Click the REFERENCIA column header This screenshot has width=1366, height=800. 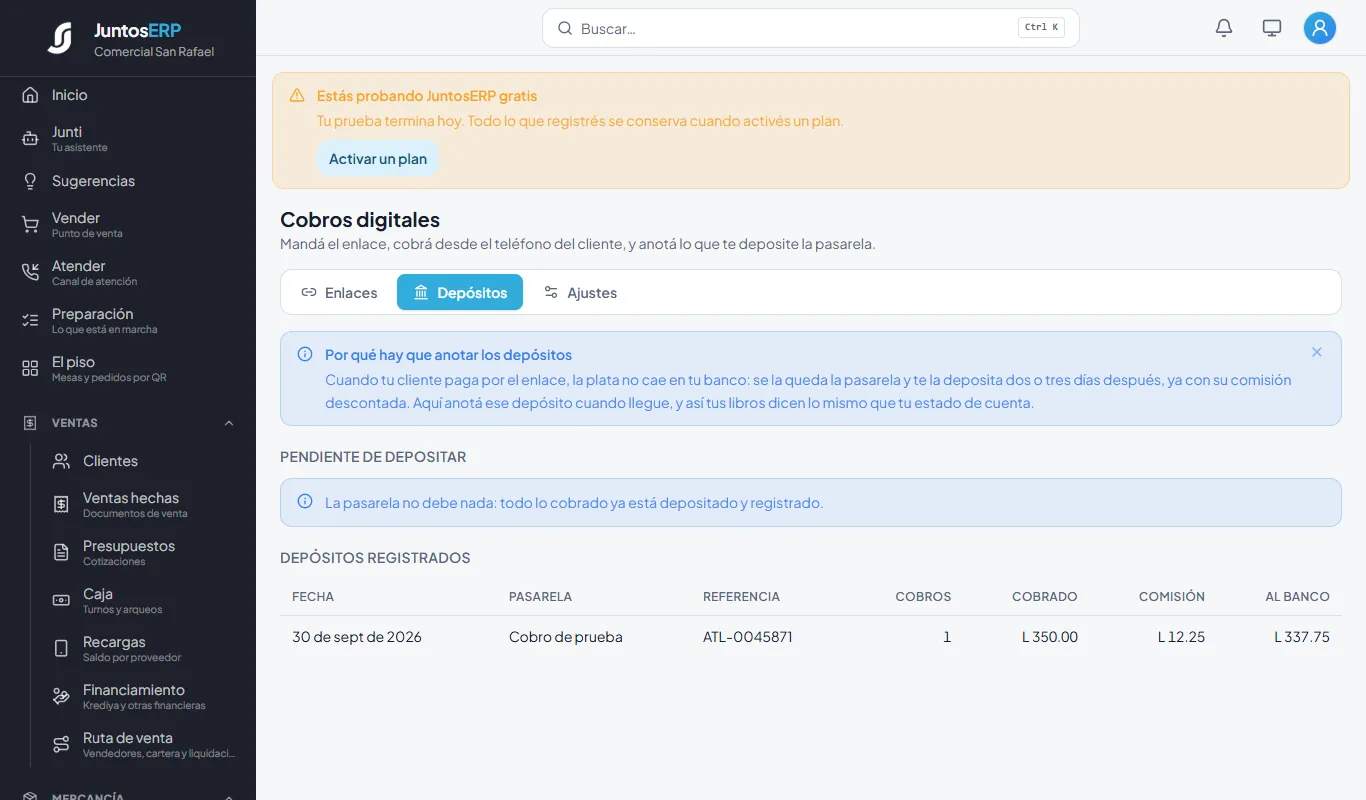click(x=741, y=596)
